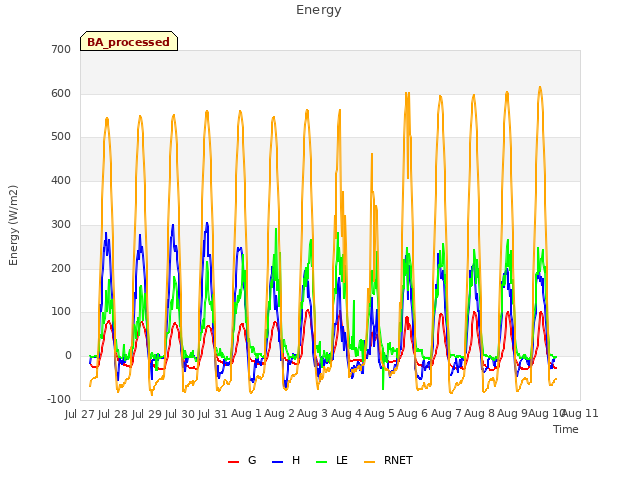Click the x-axis date Jul 27
This screenshot has width=640, height=480.
coord(80,414)
